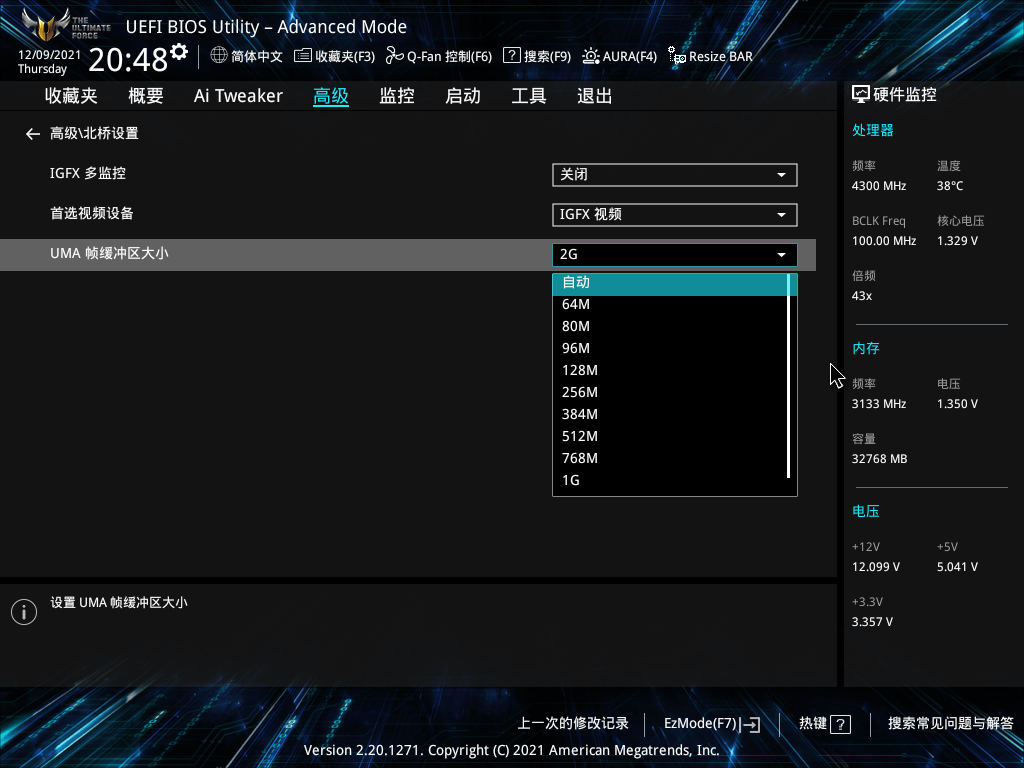Switch to the 工具 tab
The width and height of the screenshot is (1024, 768).
tap(528, 95)
